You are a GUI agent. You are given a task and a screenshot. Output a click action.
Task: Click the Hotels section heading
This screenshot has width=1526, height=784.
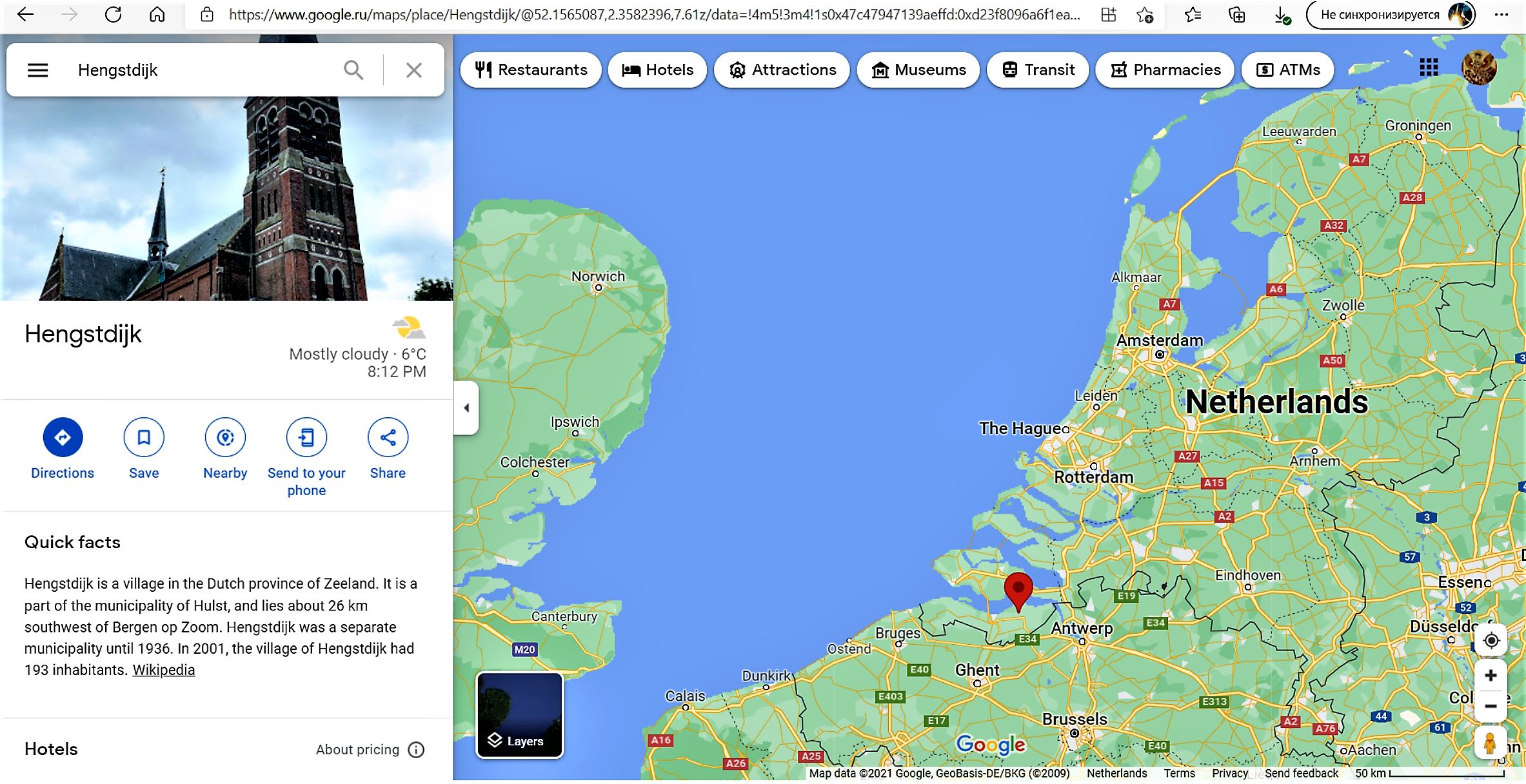click(x=51, y=749)
